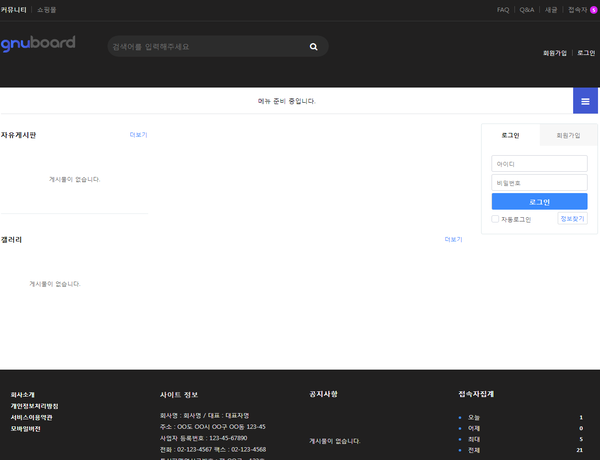Click the 정보찾기 button
This screenshot has height=460, width=600.
pyautogui.click(x=572, y=218)
